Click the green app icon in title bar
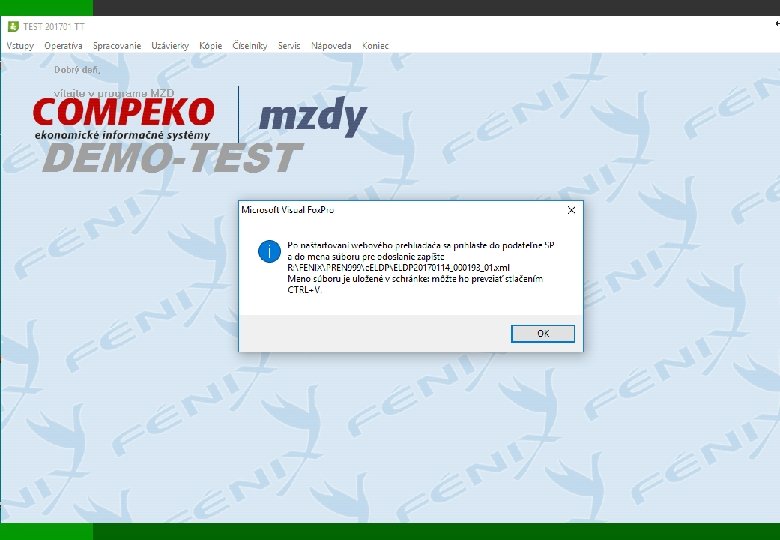 [x=13, y=26]
